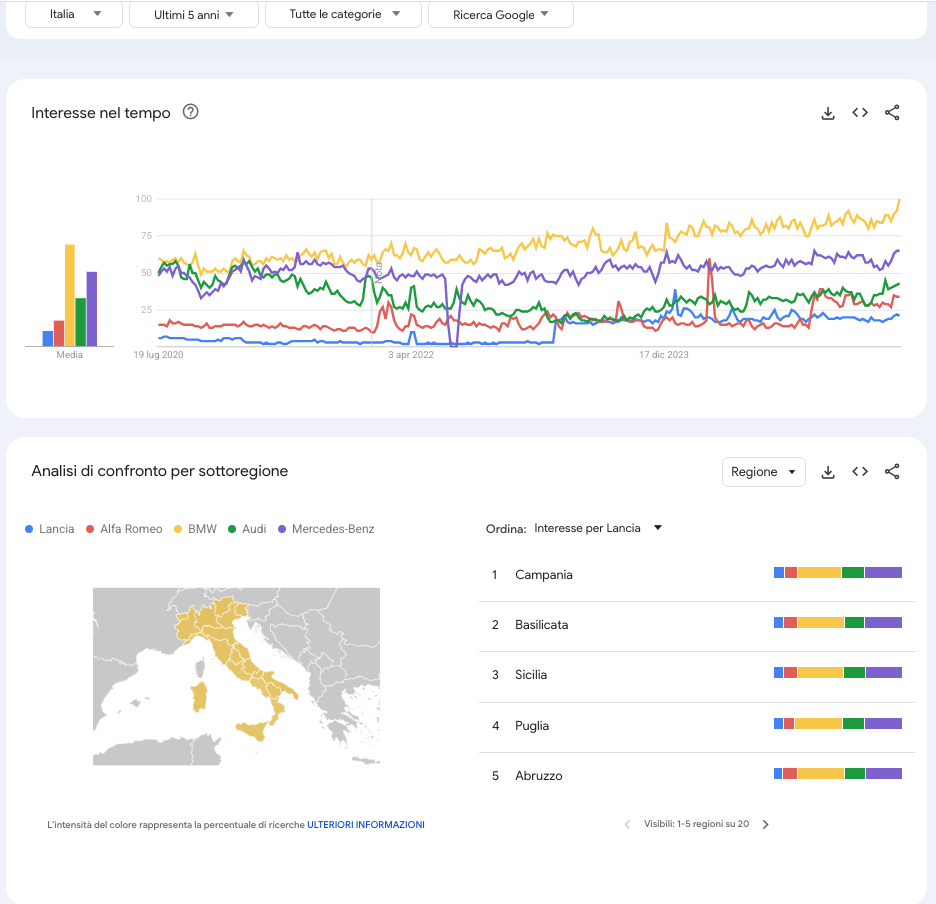Click the Basilicata stacked breakdown bar
The height and width of the screenshot is (904, 936).
point(838,623)
